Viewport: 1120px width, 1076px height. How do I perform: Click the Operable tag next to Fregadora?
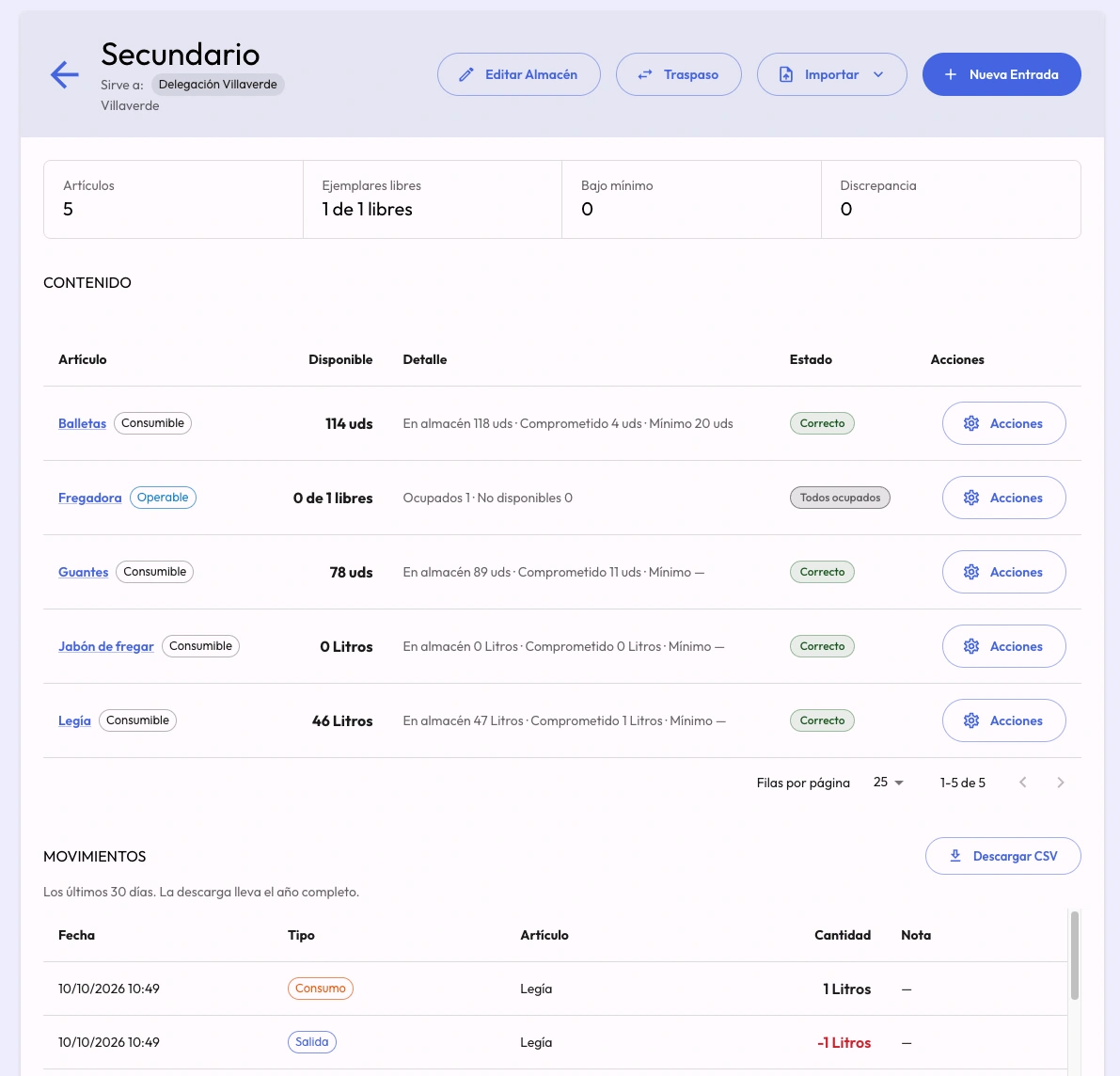click(163, 498)
